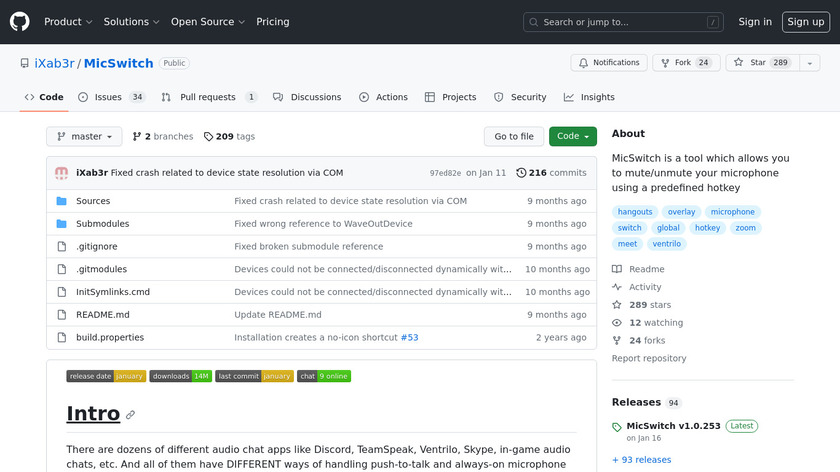This screenshot has height=472, width=840.
Task: Open the 2 branches list
Action: pos(162,137)
